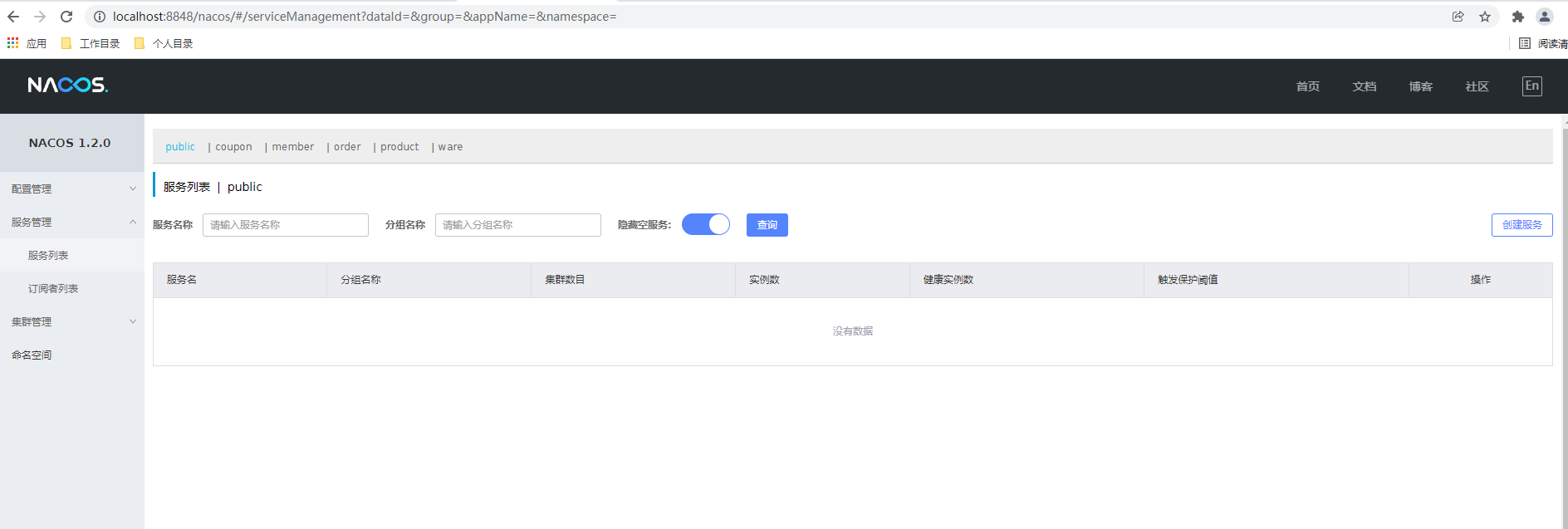Open the extensions puzzle icon

click(1518, 17)
